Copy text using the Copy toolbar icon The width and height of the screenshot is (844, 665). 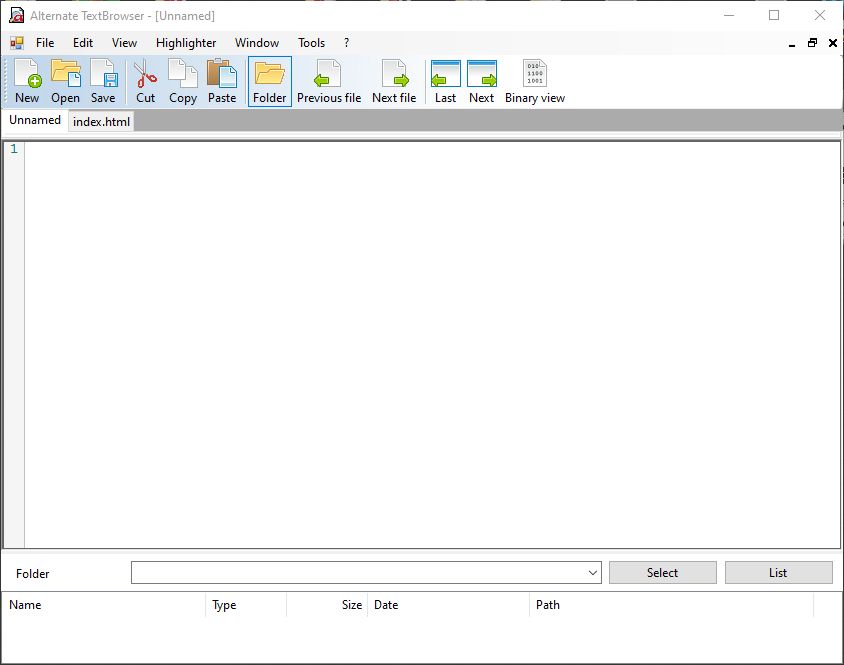point(182,80)
